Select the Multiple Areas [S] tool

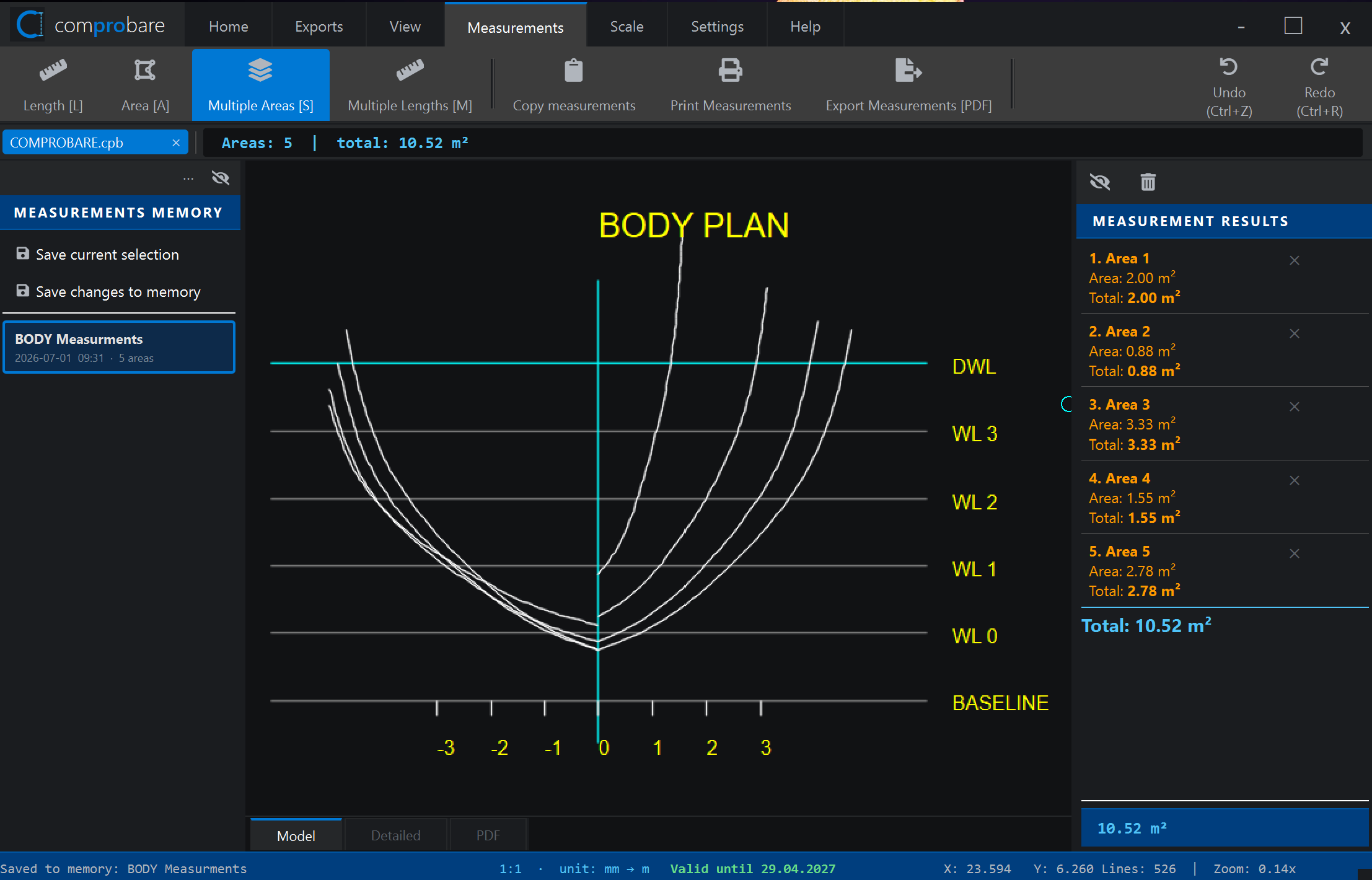(x=260, y=84)
